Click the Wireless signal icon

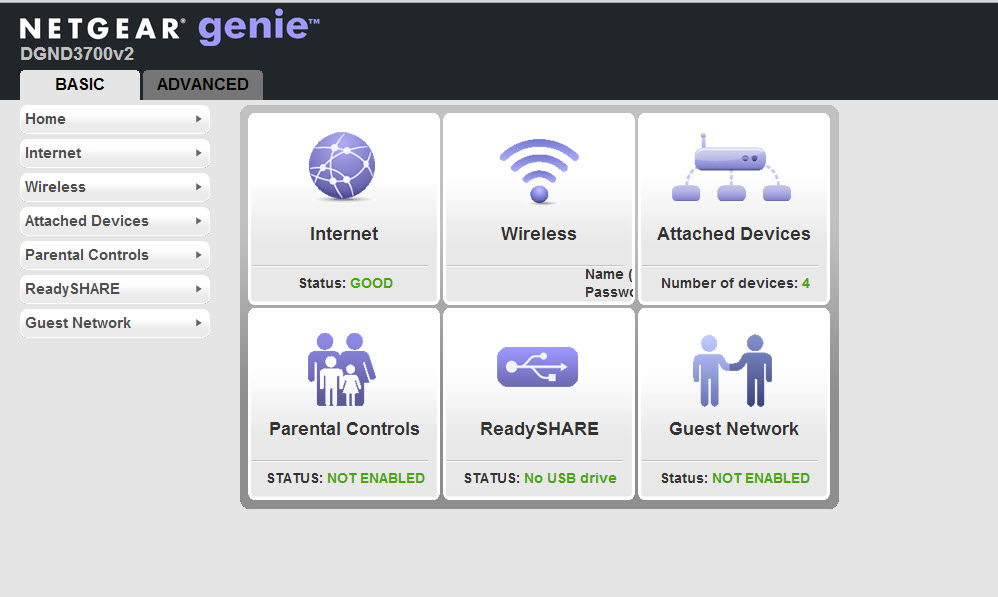(539, 171)
